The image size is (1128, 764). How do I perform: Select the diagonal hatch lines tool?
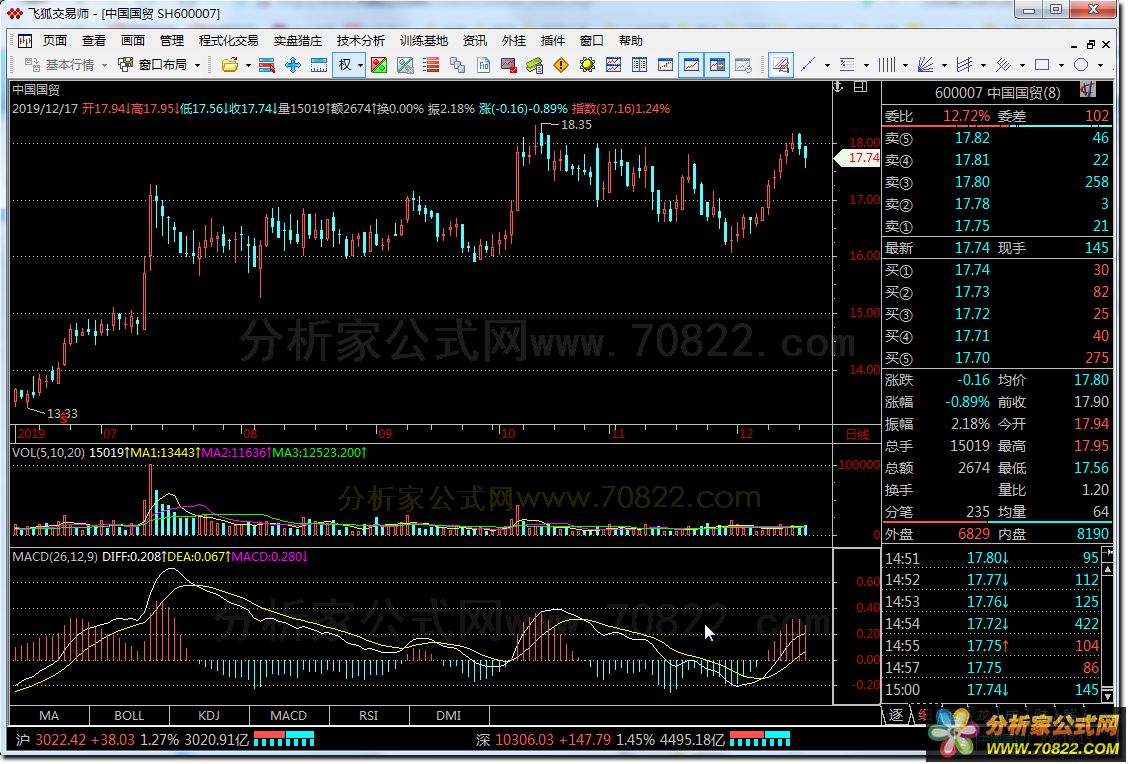[x=1003, y=65]
